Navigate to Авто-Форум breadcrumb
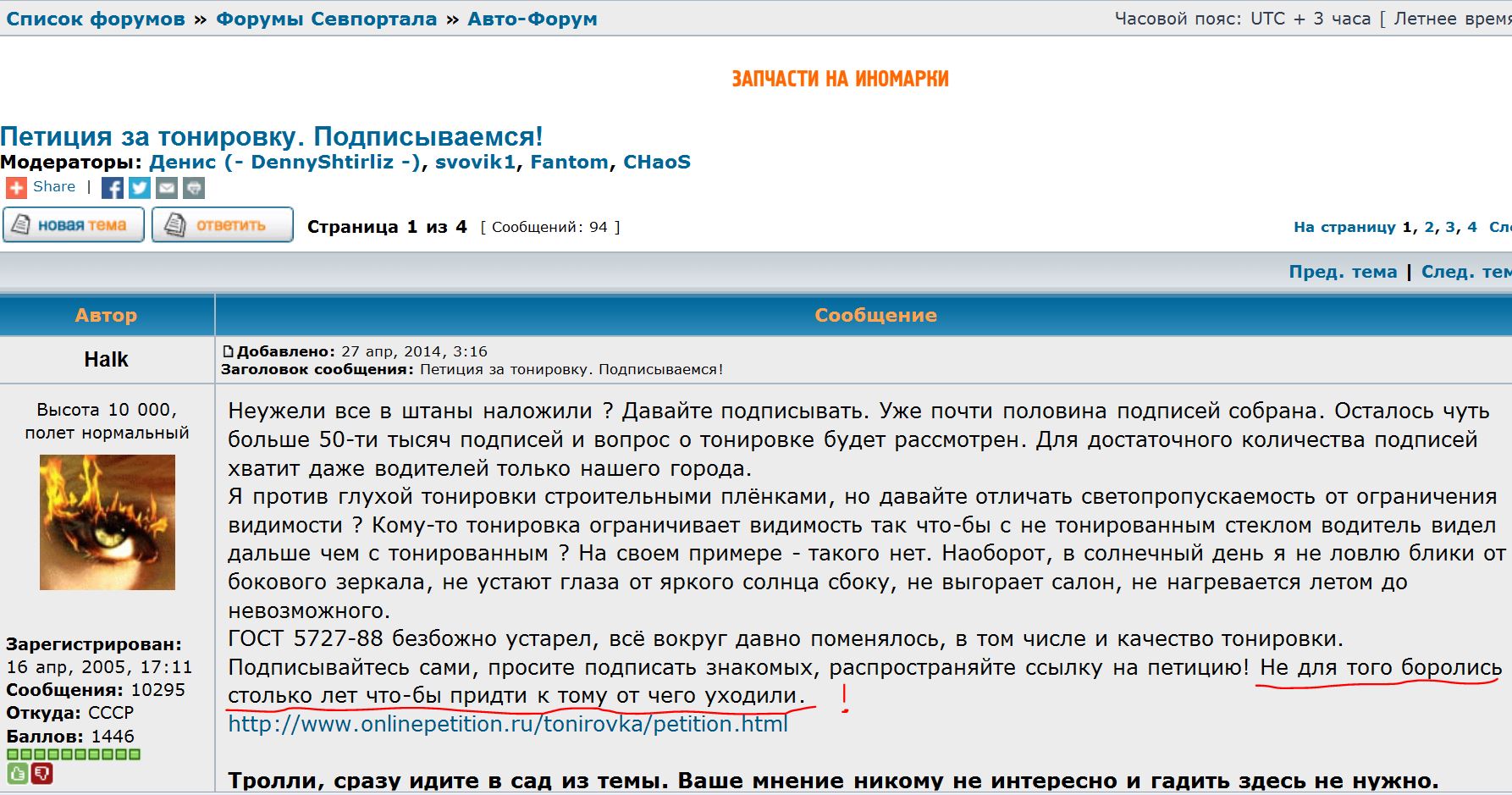 tap(533, 19)
